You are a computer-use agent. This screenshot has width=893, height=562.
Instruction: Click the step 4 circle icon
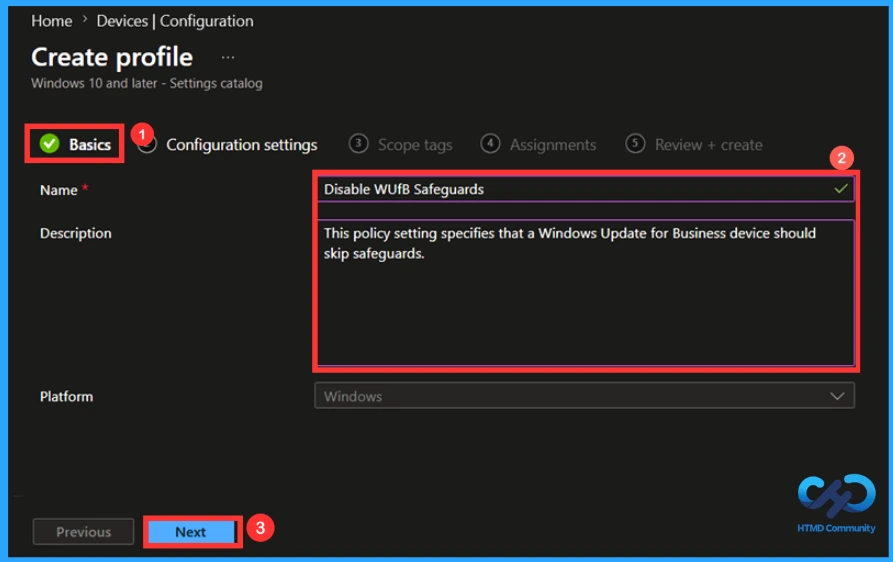[490, 143]
